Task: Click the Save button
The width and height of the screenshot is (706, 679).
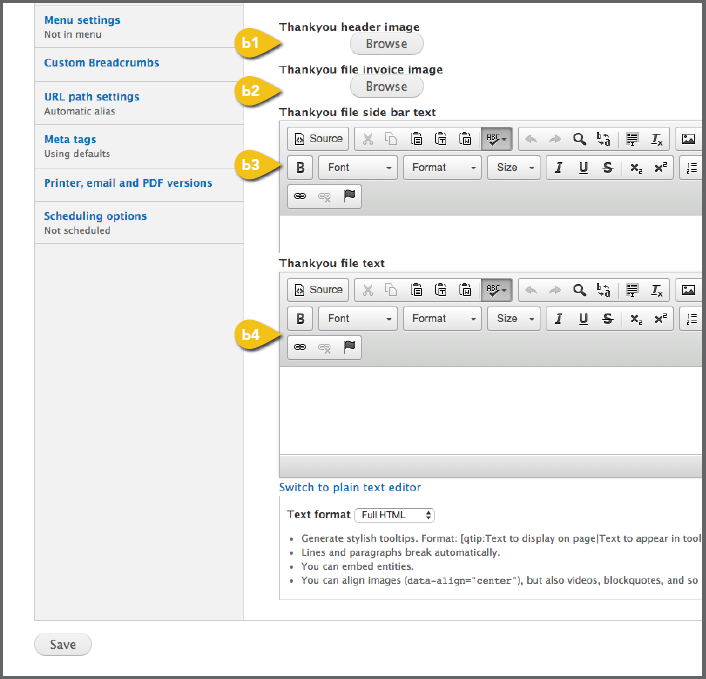Action: [x=63, y=645]
